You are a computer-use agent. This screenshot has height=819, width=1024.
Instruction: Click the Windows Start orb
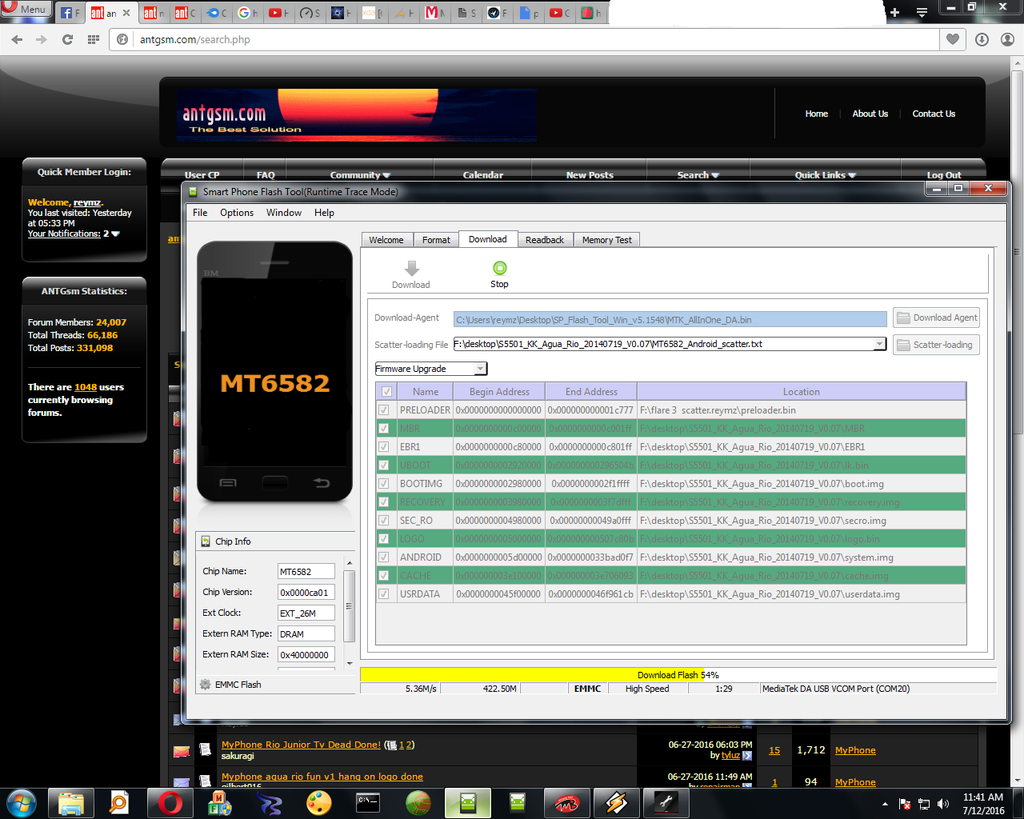coord(22,802)
